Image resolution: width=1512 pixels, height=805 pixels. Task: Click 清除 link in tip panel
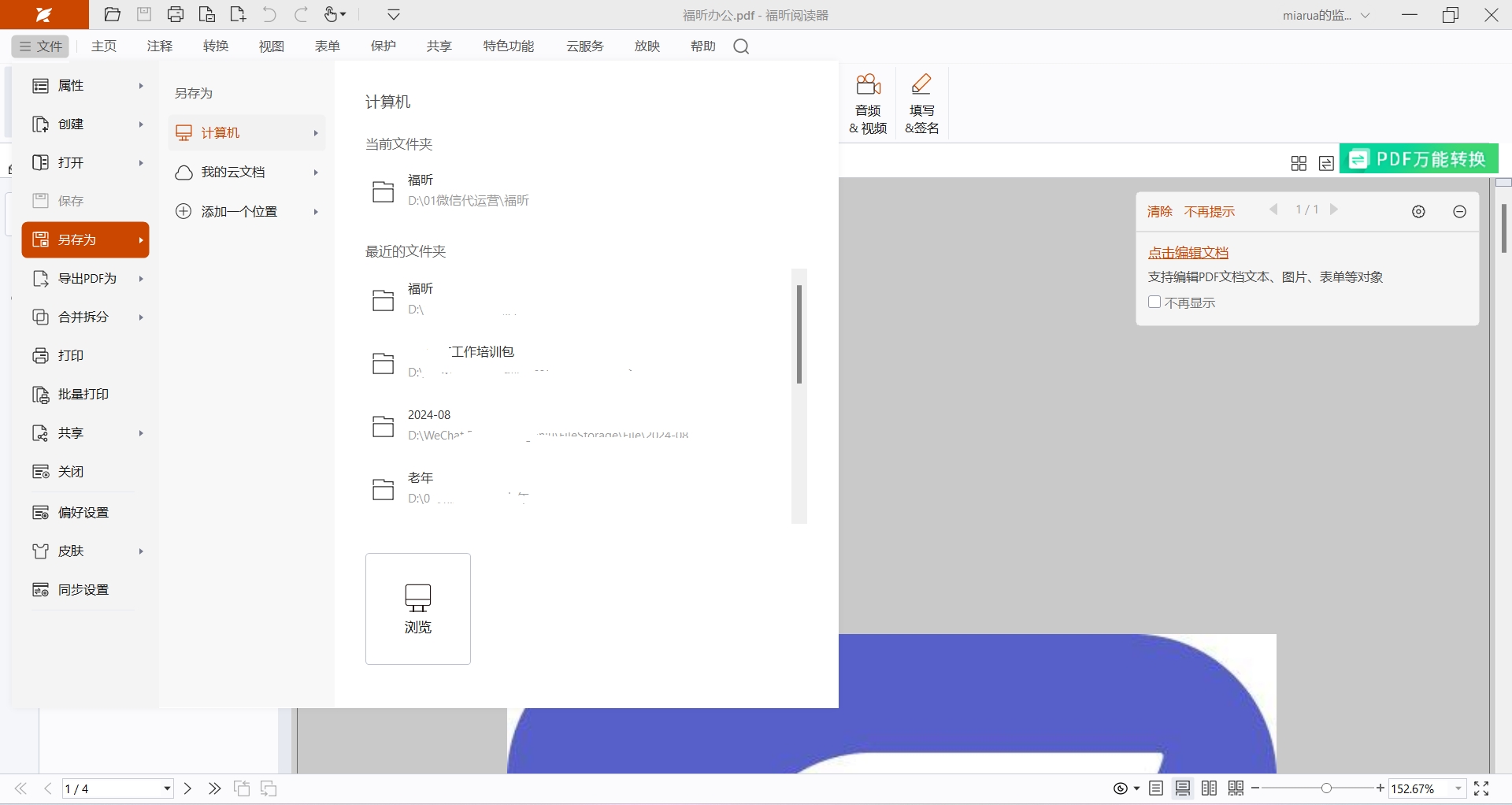[1159, 211]
